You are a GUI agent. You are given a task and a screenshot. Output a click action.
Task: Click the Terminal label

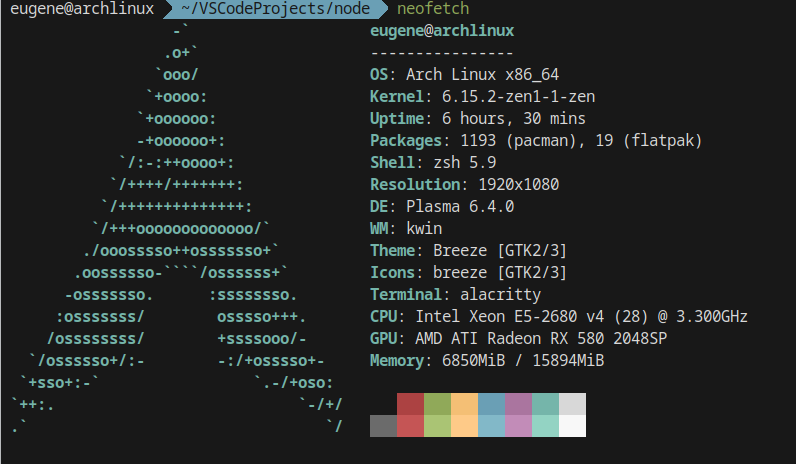[x=406, y=294]
